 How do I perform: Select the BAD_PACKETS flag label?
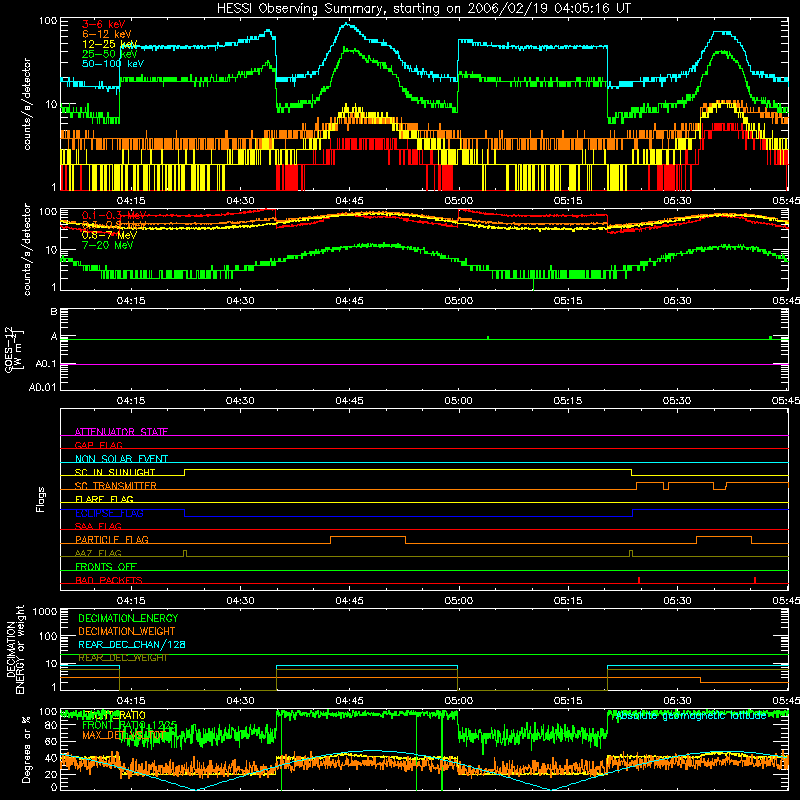tap(109, 580)
